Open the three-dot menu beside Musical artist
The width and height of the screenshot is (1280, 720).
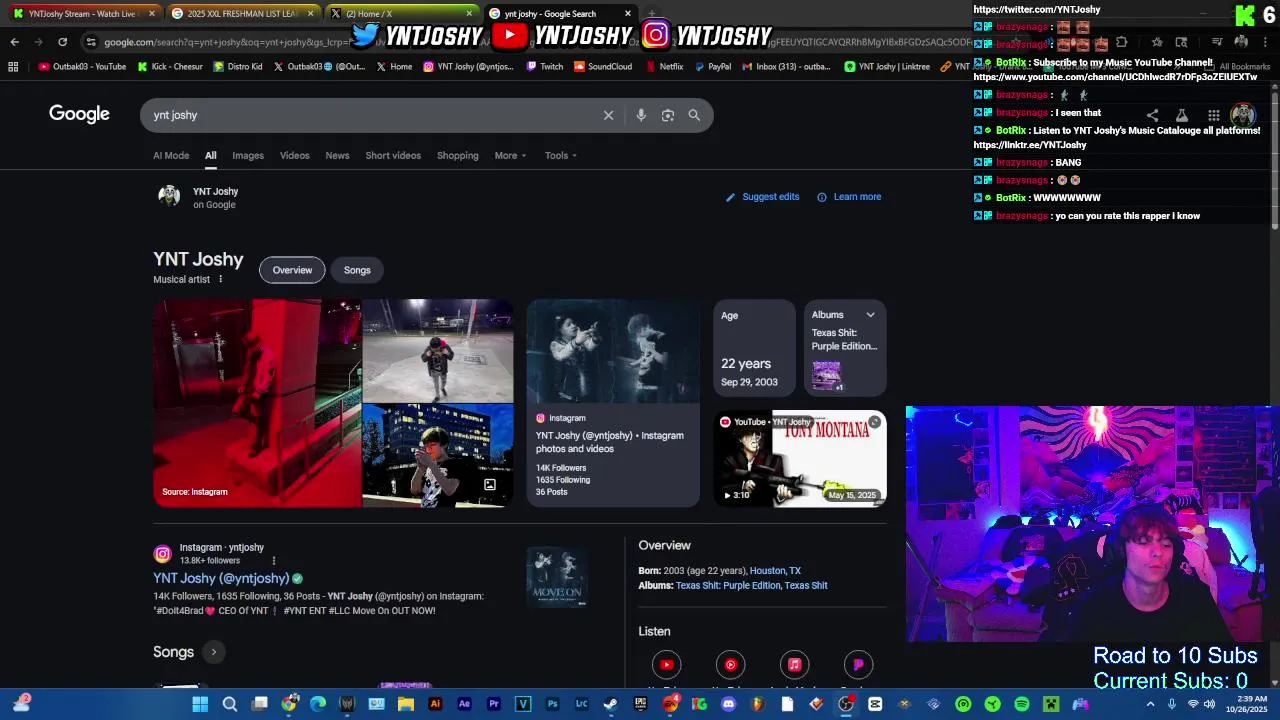tap(221, 279)
